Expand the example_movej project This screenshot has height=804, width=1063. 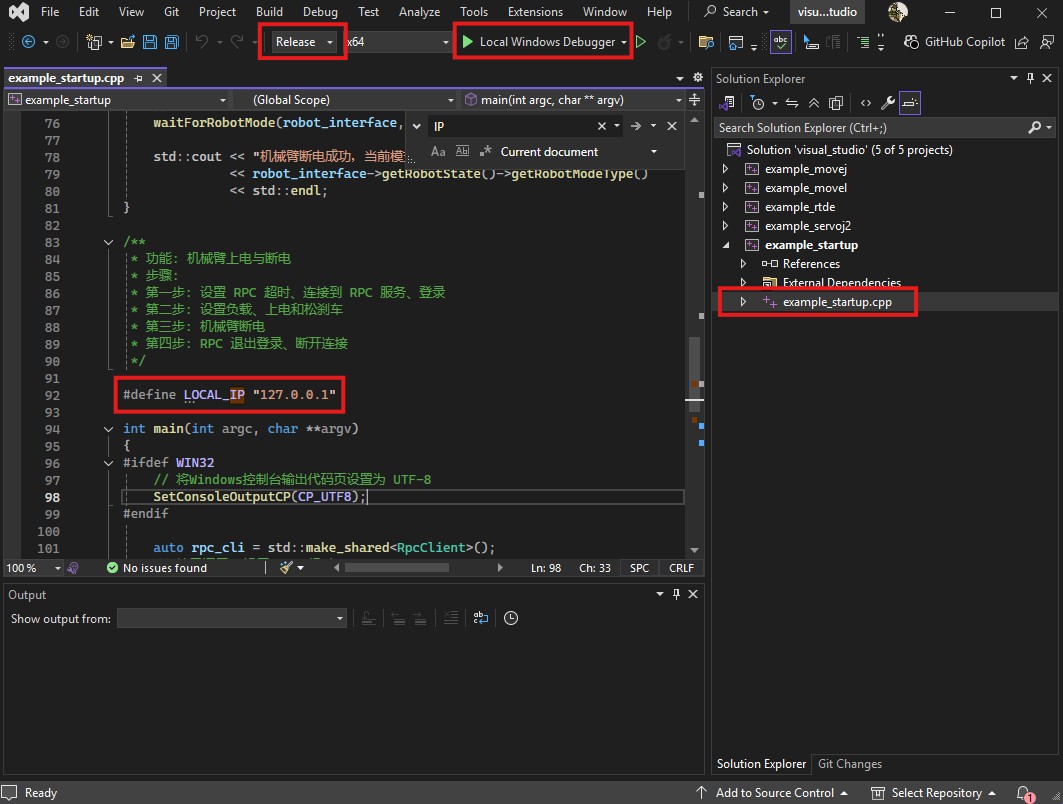coord(725,169)
